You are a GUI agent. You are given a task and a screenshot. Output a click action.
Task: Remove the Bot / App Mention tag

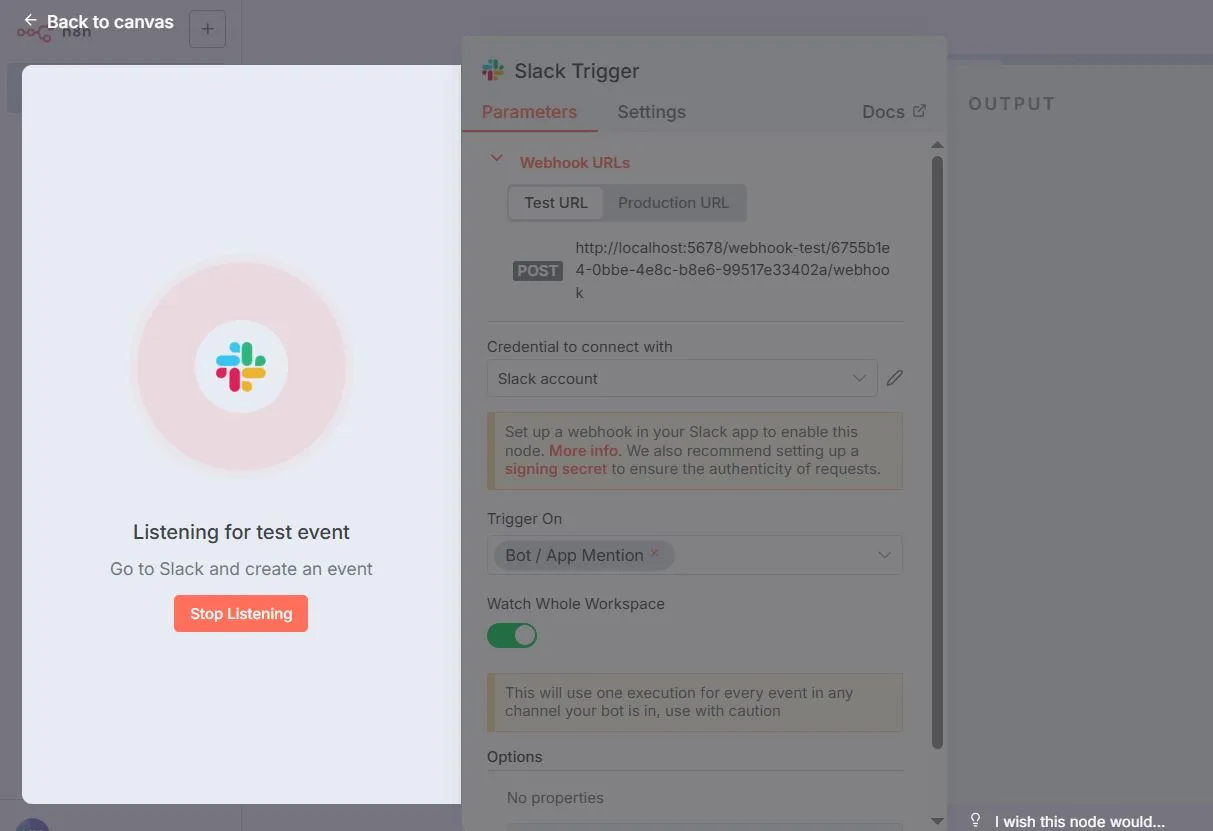point(654,553)
